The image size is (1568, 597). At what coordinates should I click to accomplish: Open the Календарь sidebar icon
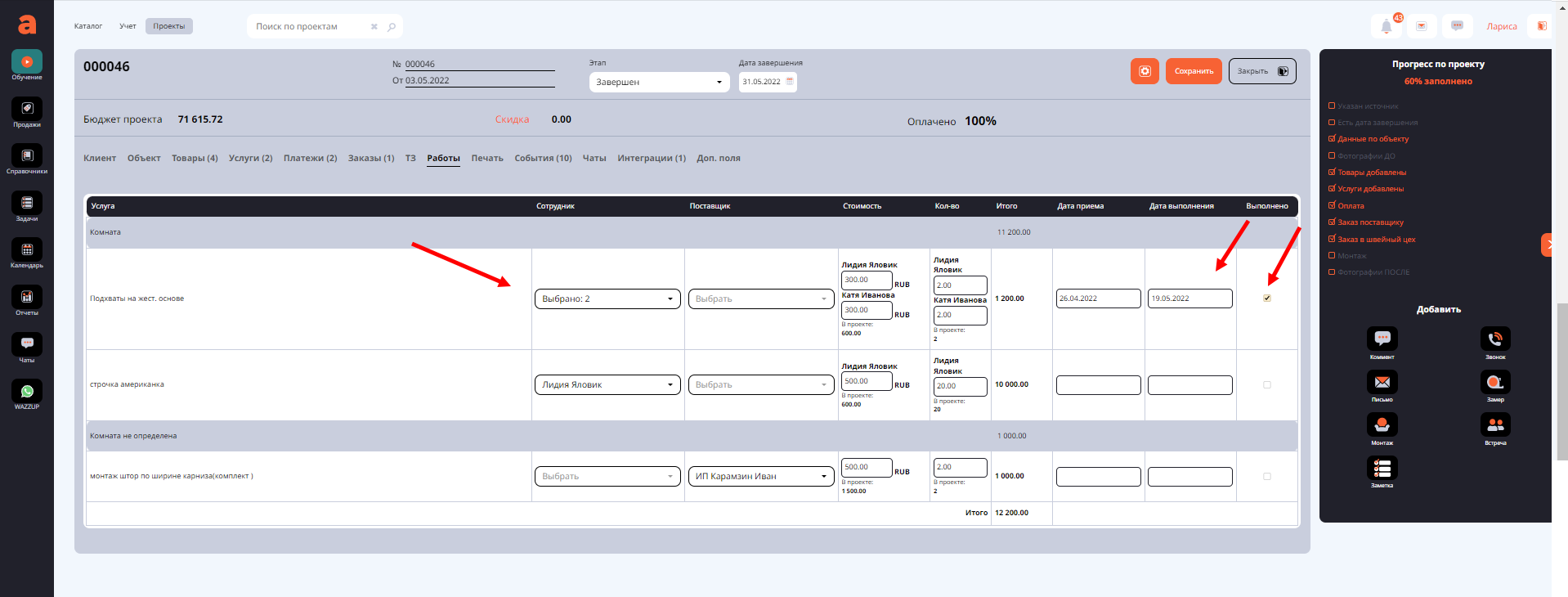[x=27, y=252]
